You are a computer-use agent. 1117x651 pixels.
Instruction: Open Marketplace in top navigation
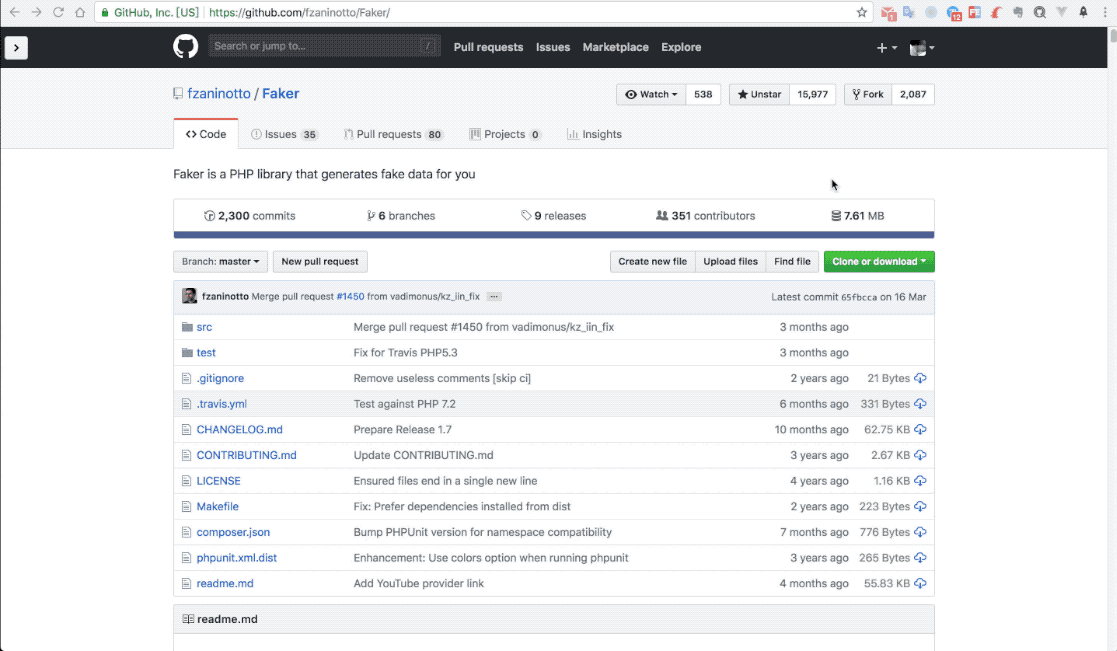[615, 47]
